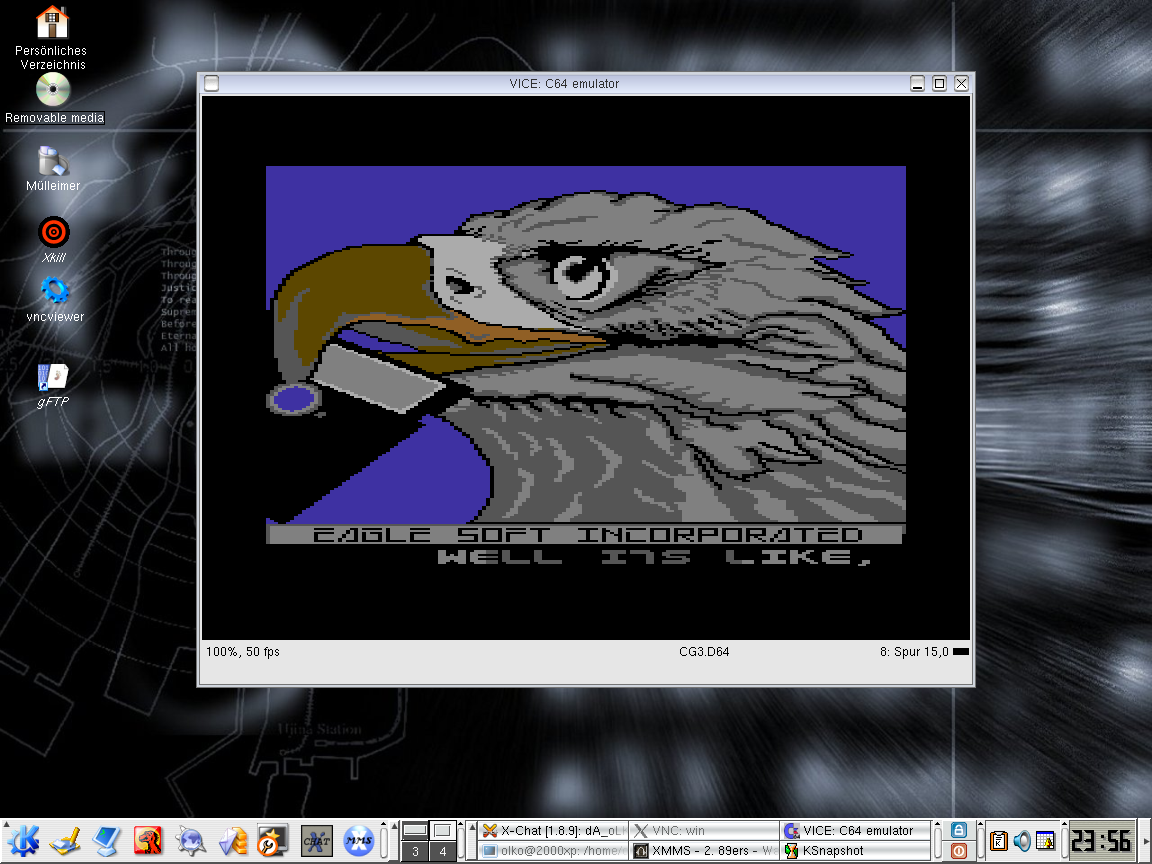Click the drive 8 LED indicator
The width and height of the screenshot is (1152, 864).
pos(960,652)
